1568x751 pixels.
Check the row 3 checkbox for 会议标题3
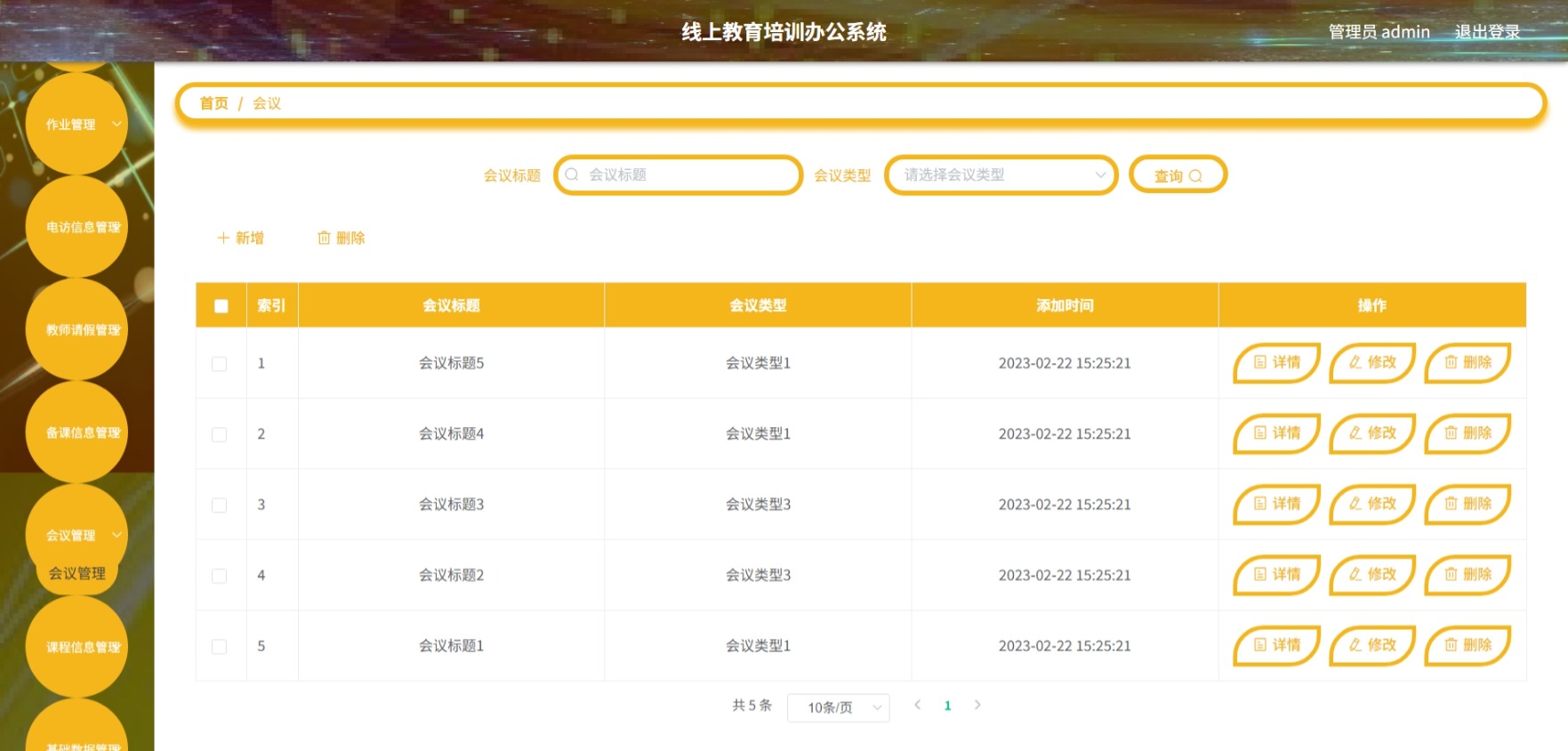click(219, 505)
